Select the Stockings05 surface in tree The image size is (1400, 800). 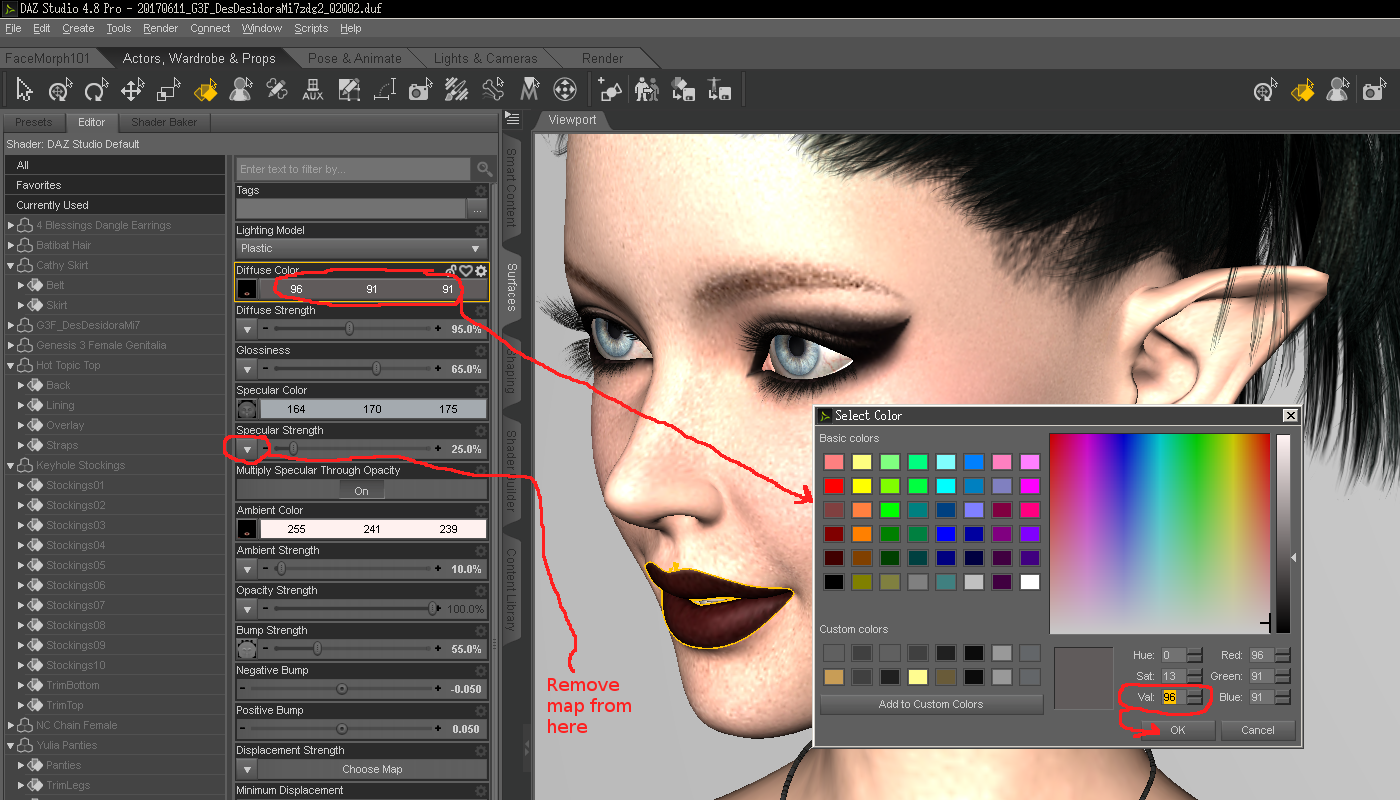pos(76,565)
